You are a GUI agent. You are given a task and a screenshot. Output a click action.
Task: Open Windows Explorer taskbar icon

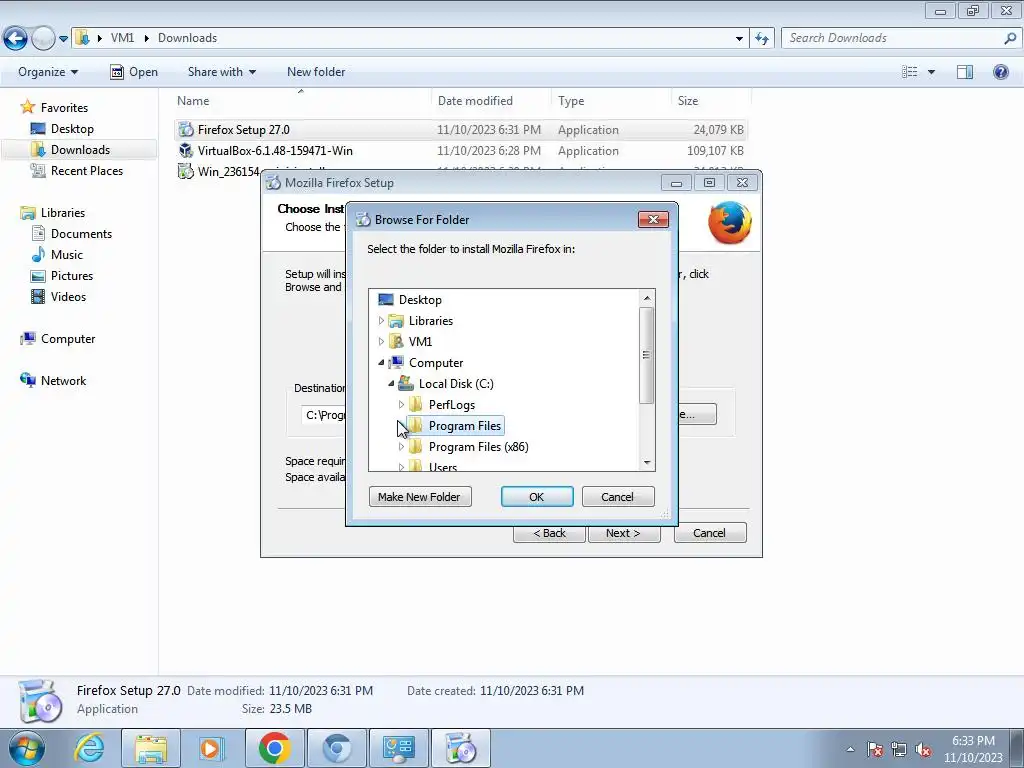[151, 748]
